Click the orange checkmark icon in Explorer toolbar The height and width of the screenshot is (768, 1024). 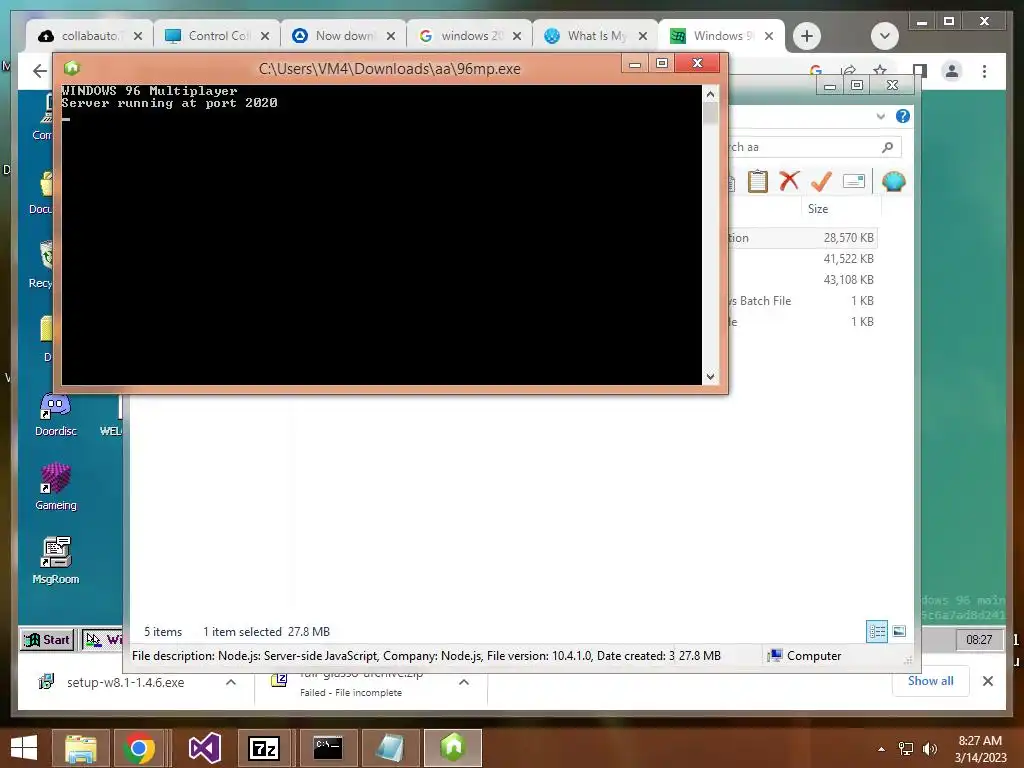tap(821, 181)
